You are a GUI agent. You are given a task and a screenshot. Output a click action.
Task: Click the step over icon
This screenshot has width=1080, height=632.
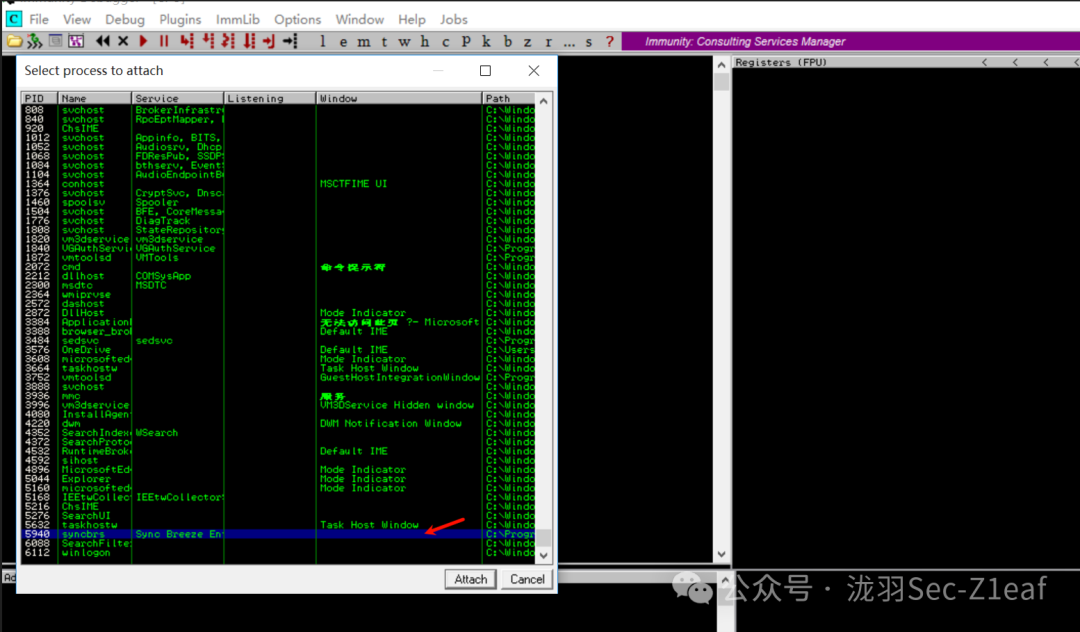pyautogui.click(x=207, y=41)
